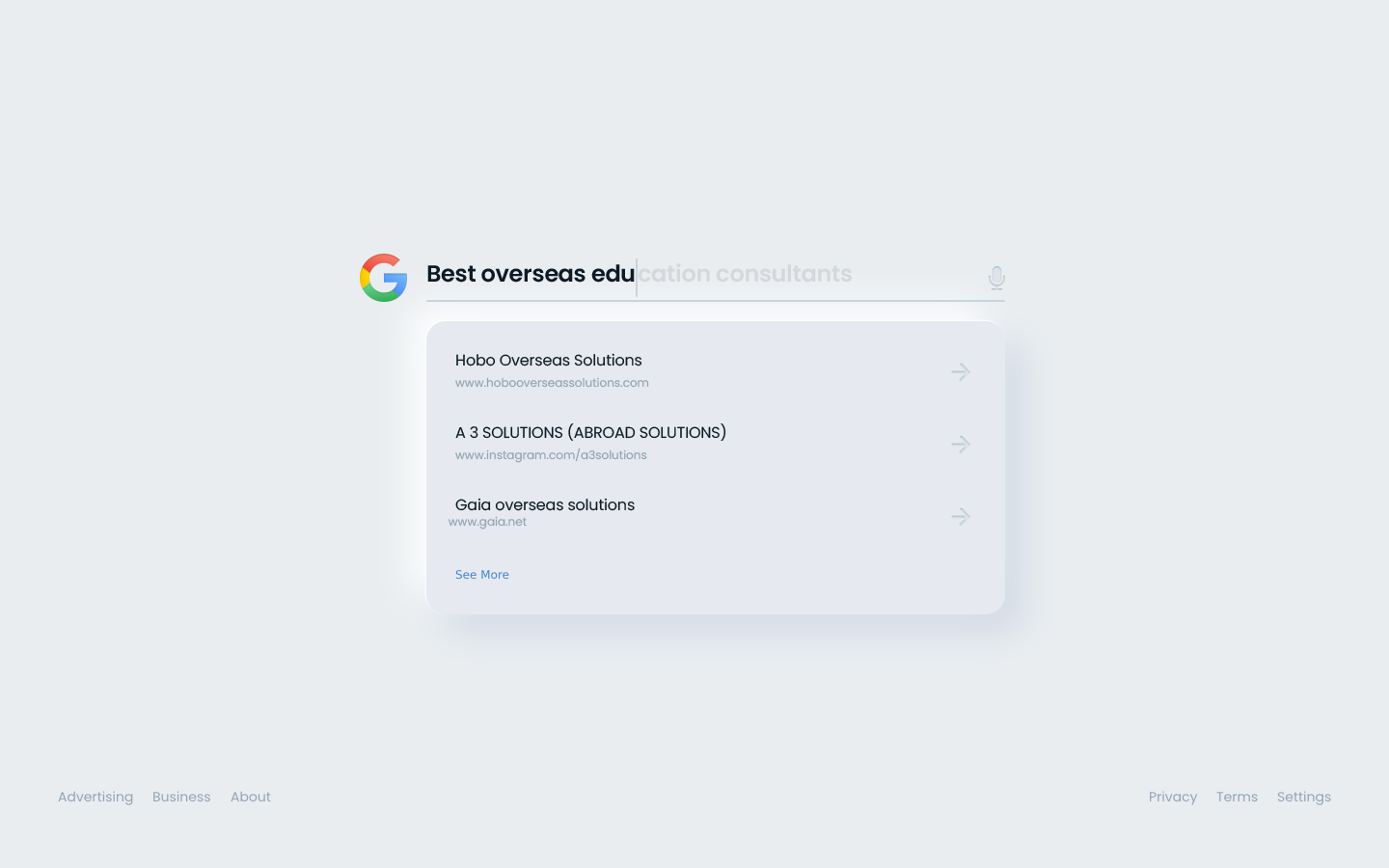View the Privacy policy link
This screenshot has height=868, width=1389.
click(1172, 797)
